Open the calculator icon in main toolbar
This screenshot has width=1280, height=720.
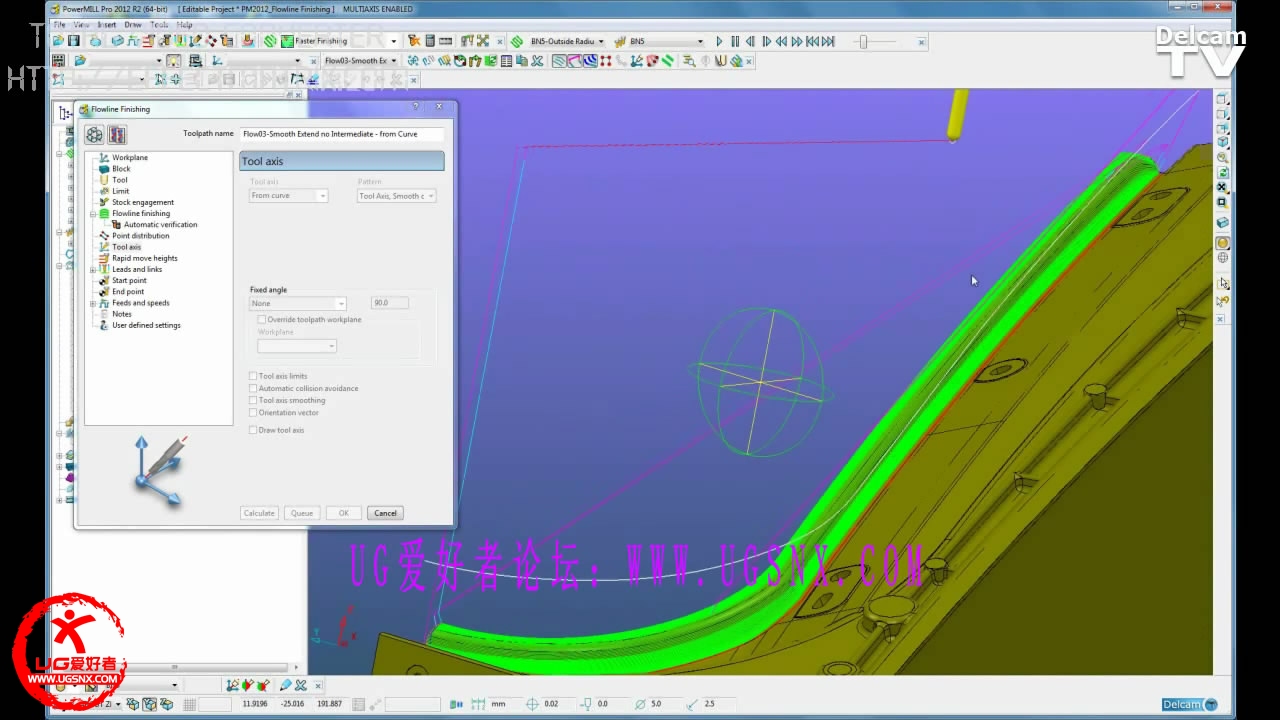tap(430, 41)
